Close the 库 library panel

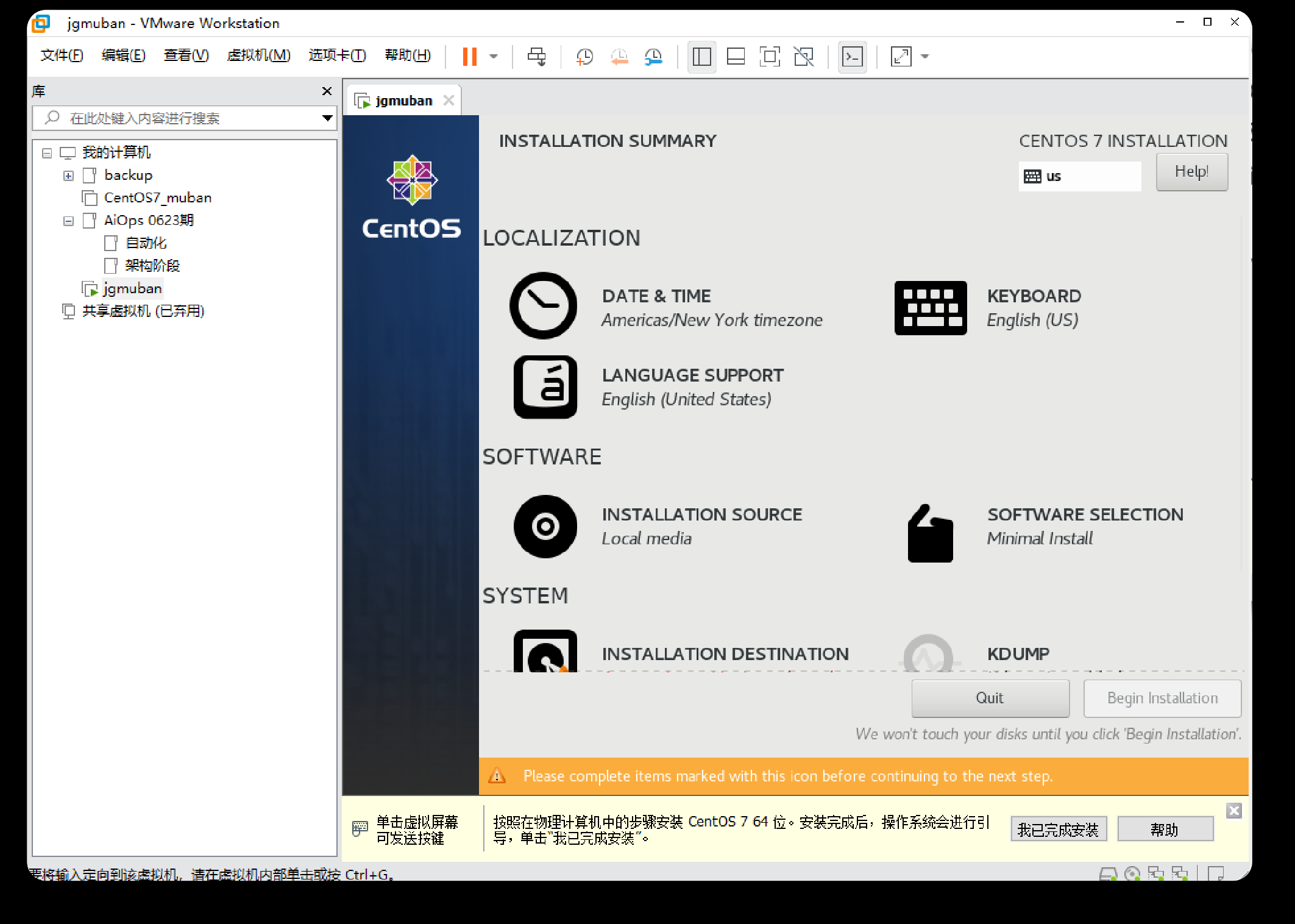(x=327, y=91)
